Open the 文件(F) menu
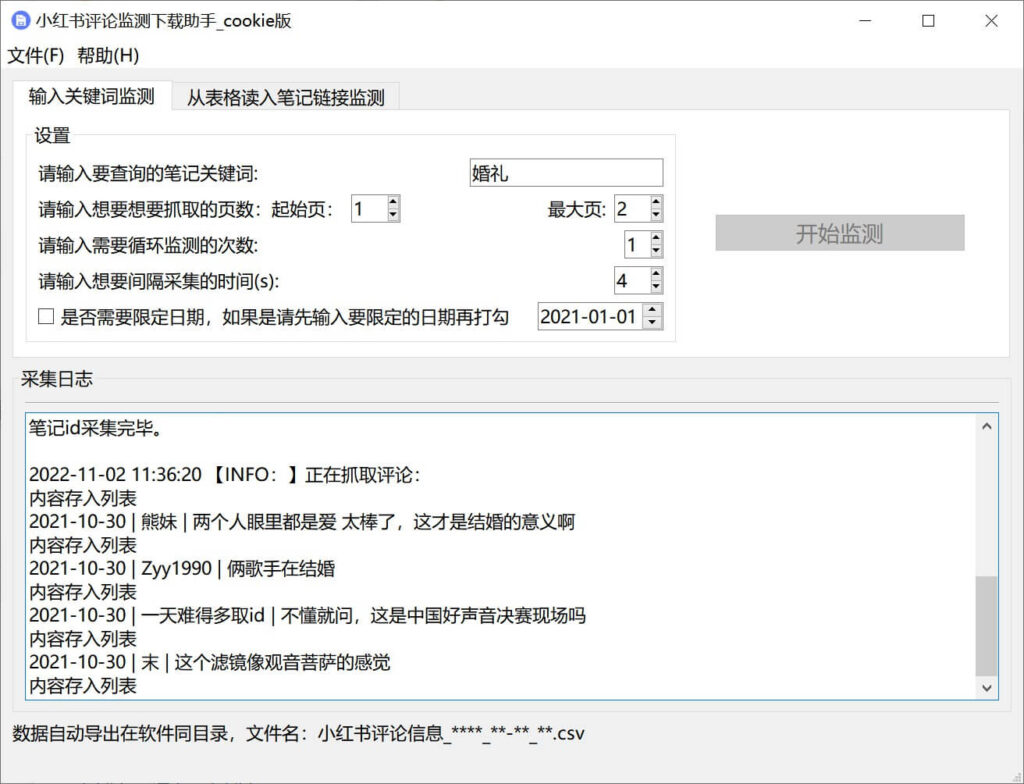The height and width of the screenshot is (784, 1024). pyautogui.click(x=35, y=56)
